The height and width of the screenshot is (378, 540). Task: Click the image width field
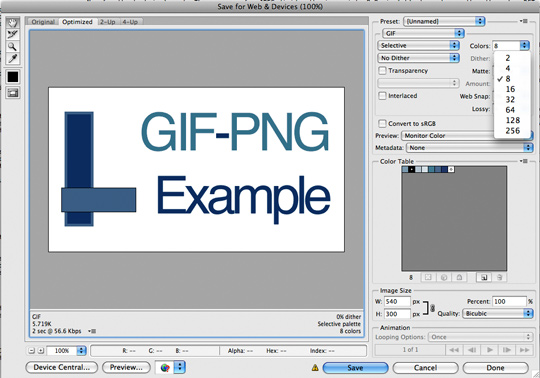(x=397, y=302)
